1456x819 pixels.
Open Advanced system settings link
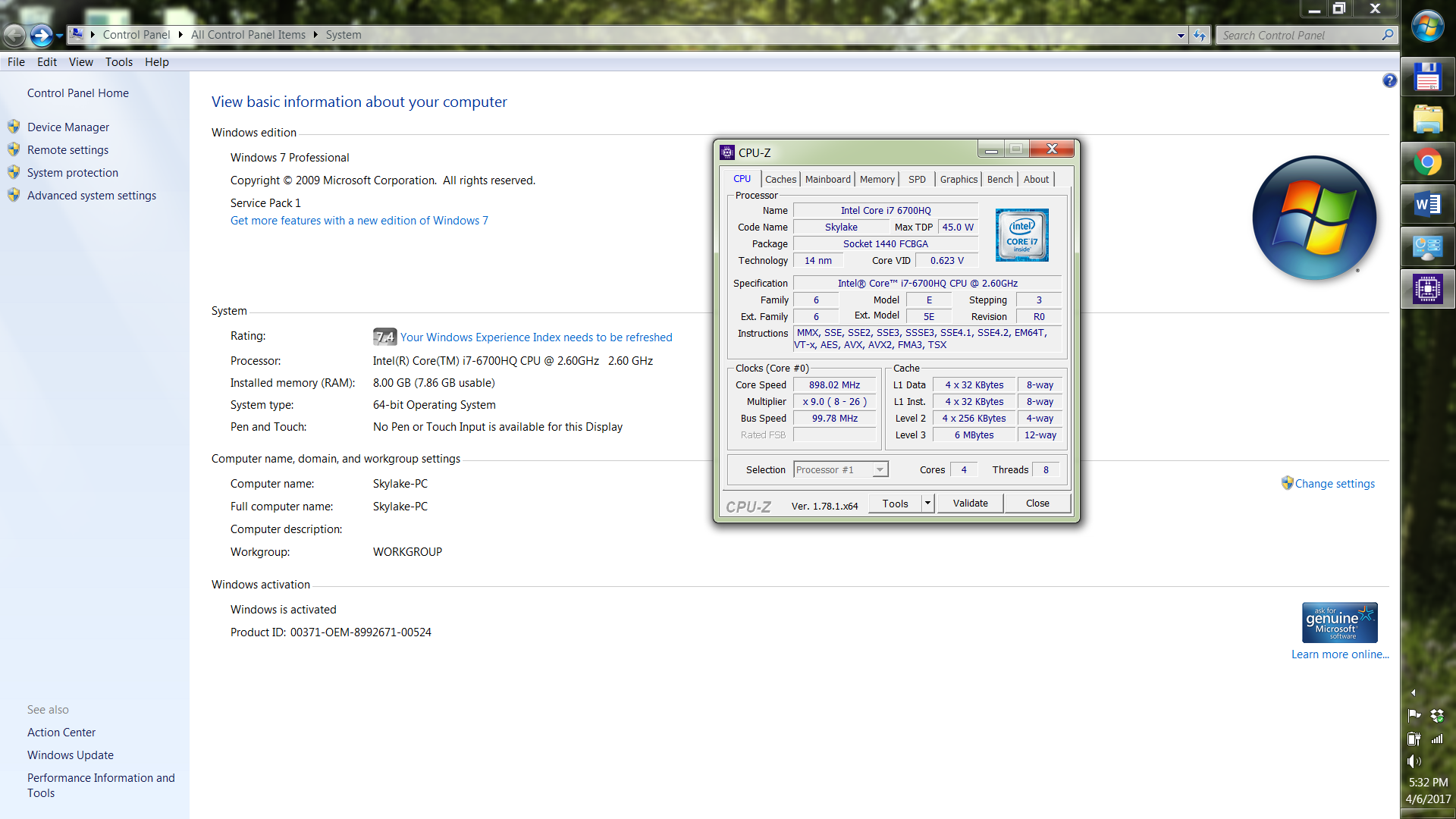[92, 196]
